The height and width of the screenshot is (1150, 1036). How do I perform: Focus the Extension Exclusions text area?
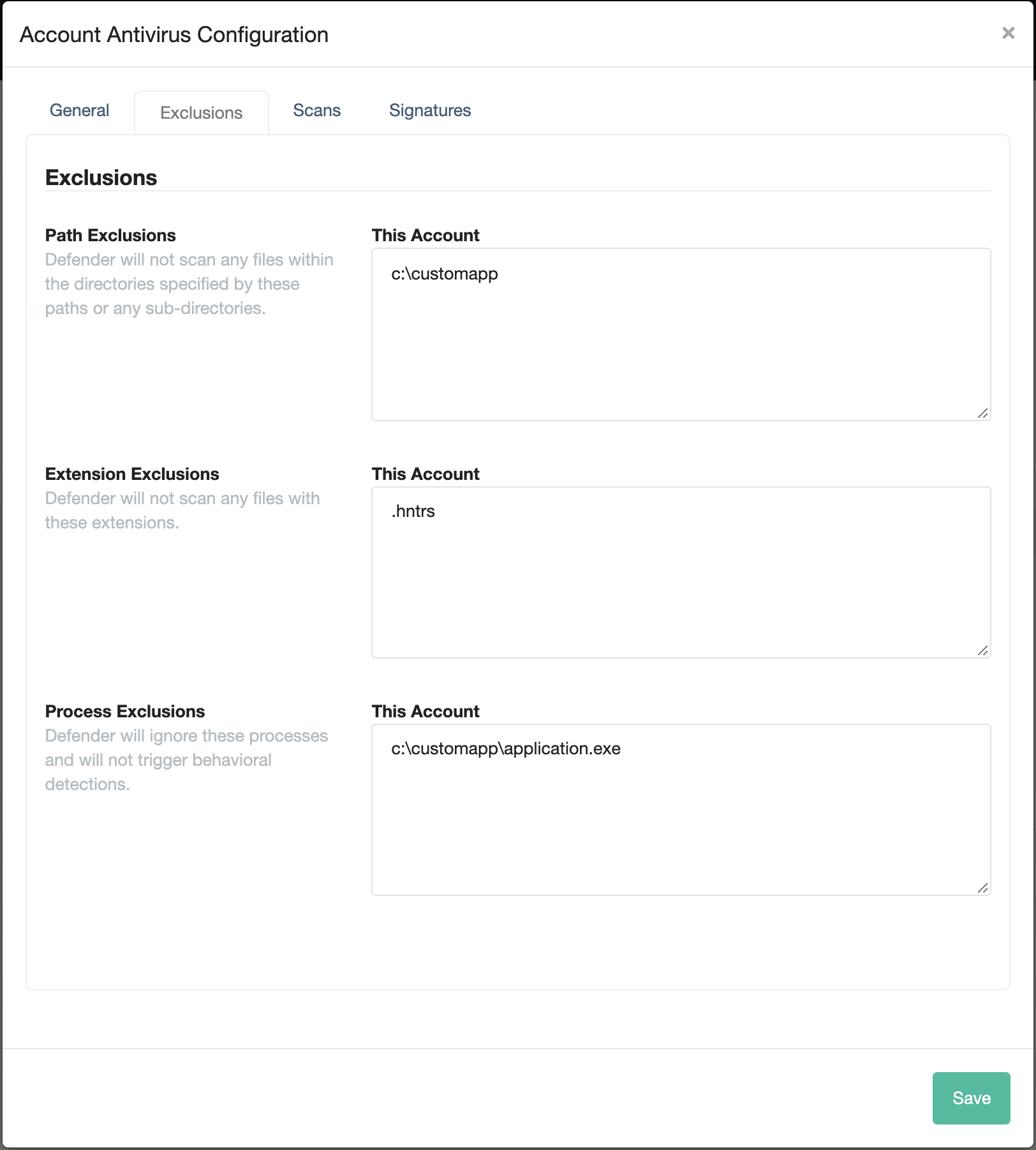coord(681,572)
